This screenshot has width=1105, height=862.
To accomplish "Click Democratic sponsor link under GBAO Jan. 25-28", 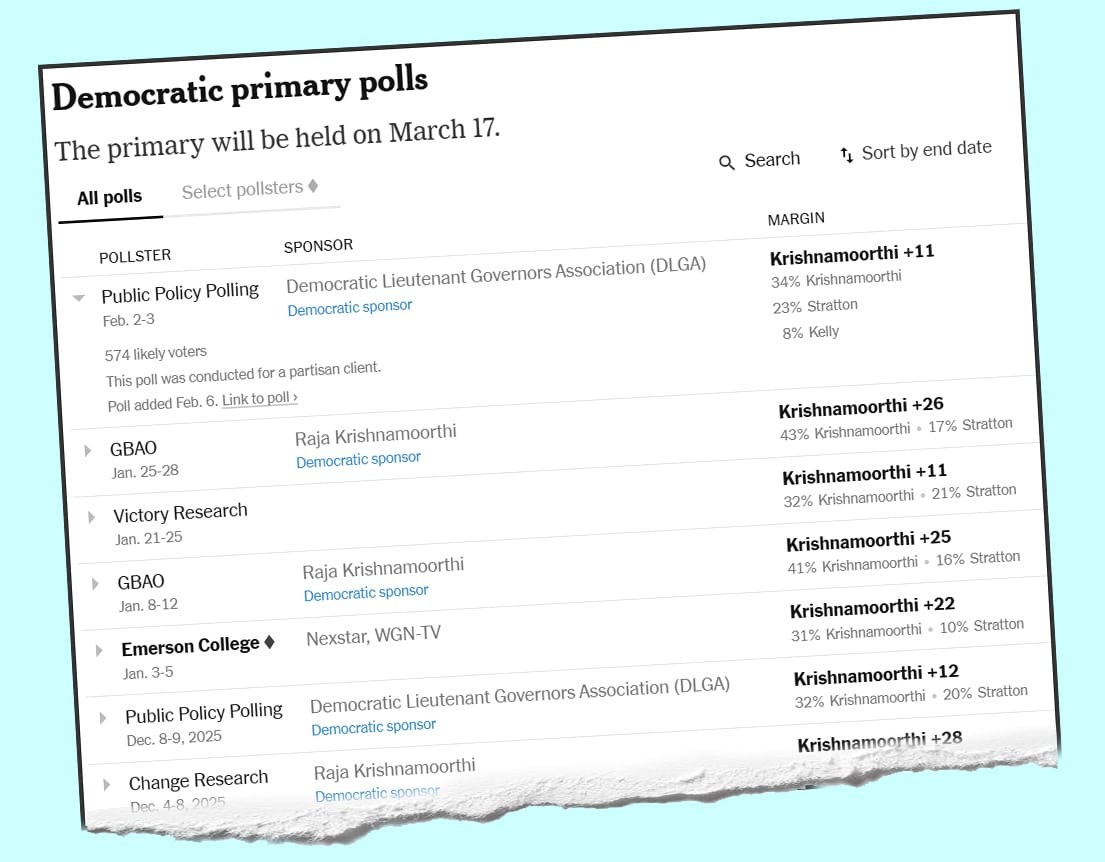I will pyautogui.click(x=358, y=459).
